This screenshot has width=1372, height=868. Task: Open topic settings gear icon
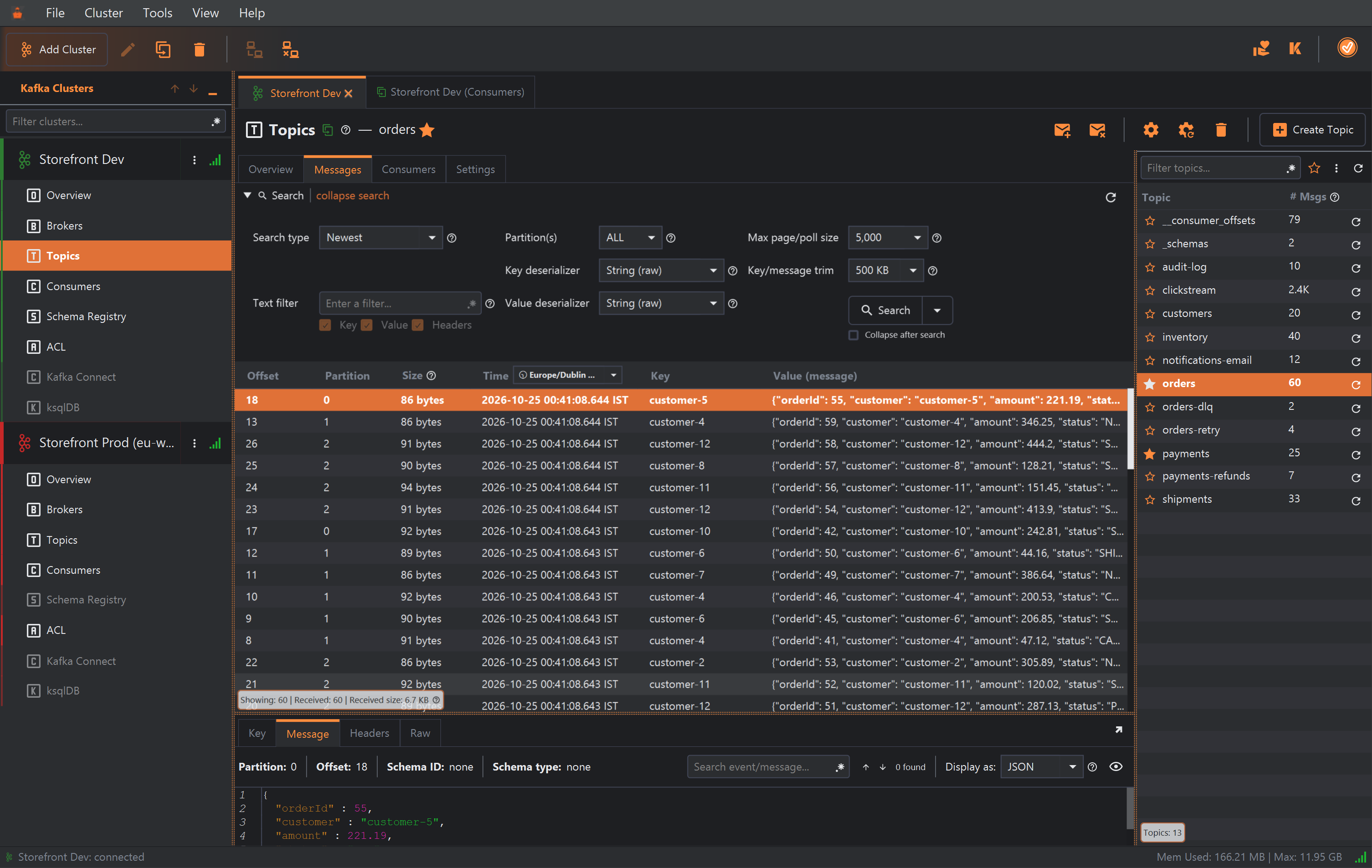click(x=1150, y=130)
